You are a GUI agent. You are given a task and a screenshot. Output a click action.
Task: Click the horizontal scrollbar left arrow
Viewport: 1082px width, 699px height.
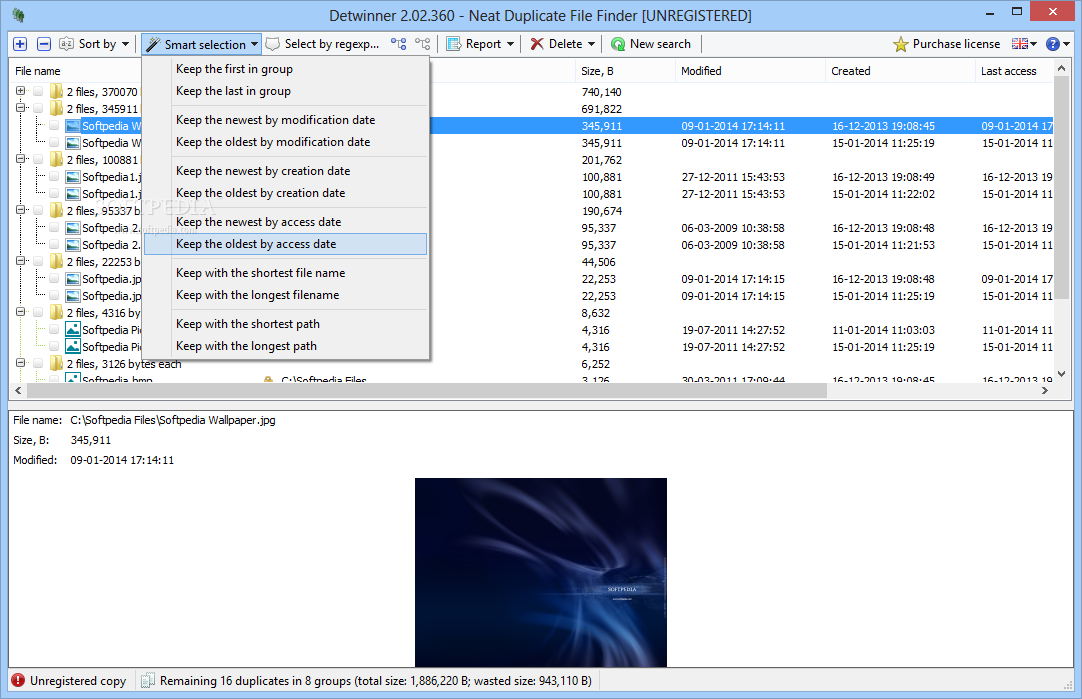tap(18, 391)
